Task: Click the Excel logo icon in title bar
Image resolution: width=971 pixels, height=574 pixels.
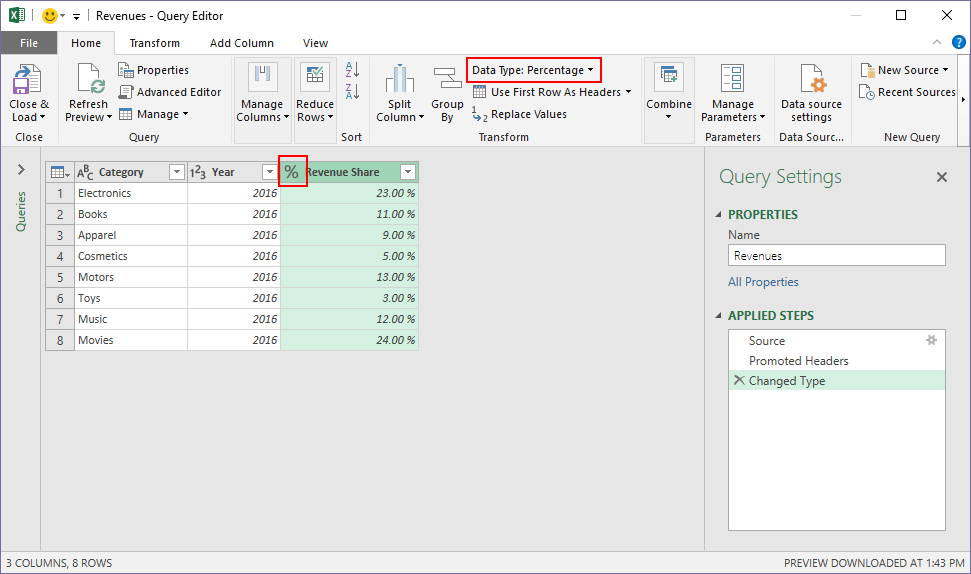Action: 17,15
